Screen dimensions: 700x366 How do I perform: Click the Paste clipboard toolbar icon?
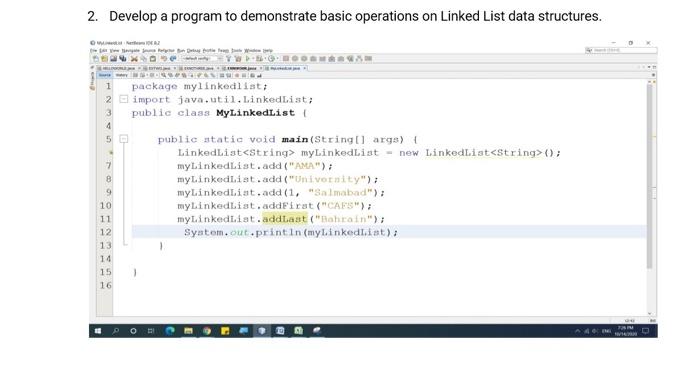pos(153,58)
